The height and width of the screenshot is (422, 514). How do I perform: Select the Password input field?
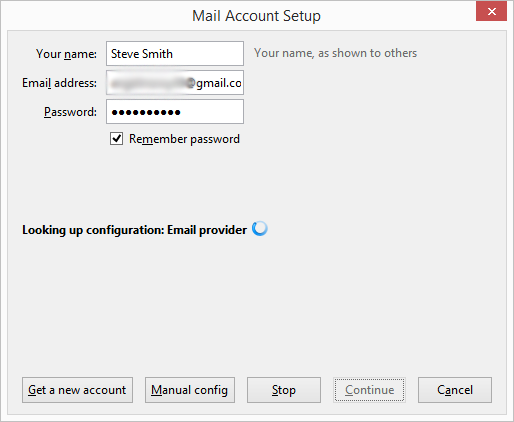pos(175,112)
